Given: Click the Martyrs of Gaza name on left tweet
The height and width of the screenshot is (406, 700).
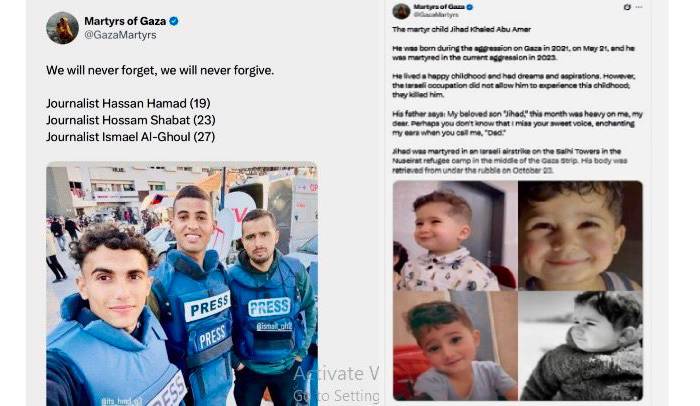Looking at the screenshot, I should (125, 21).
